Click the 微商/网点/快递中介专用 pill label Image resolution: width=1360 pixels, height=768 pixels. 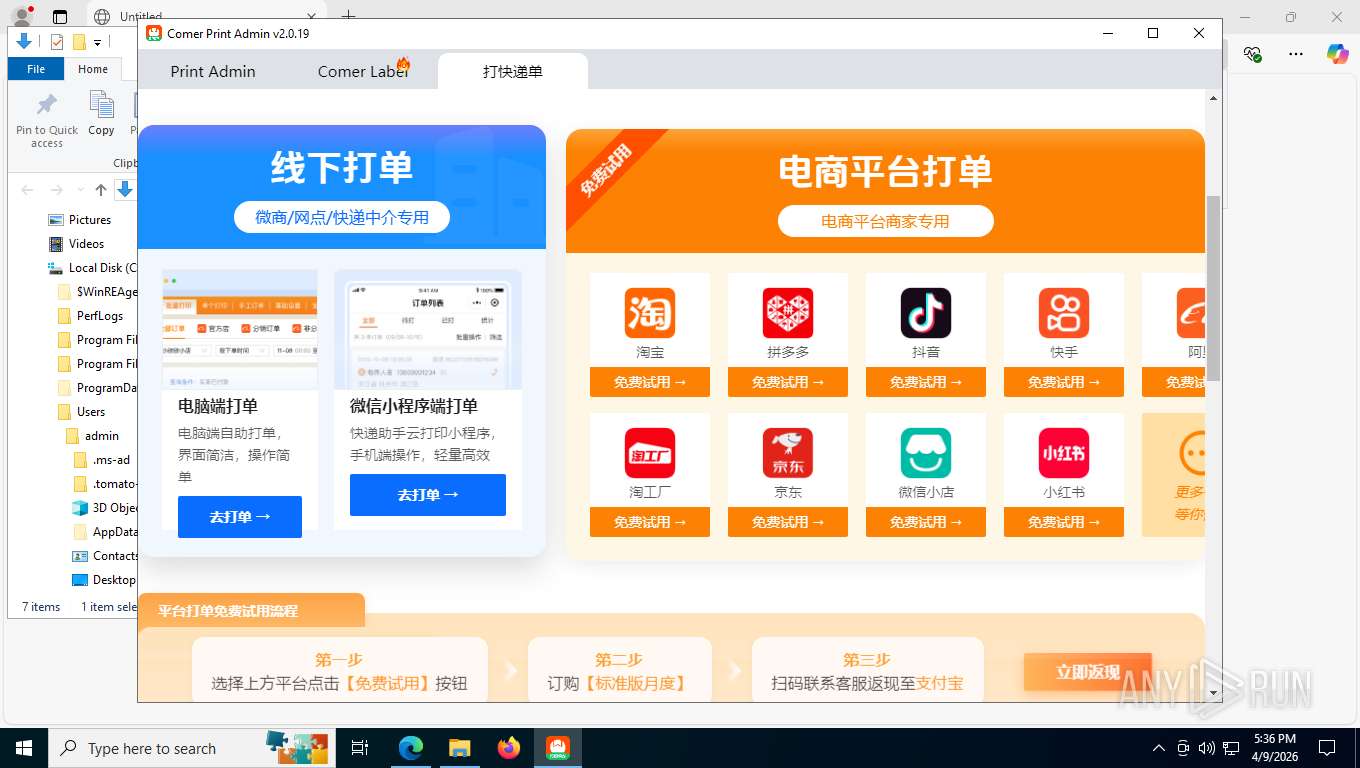pos(342,217)
